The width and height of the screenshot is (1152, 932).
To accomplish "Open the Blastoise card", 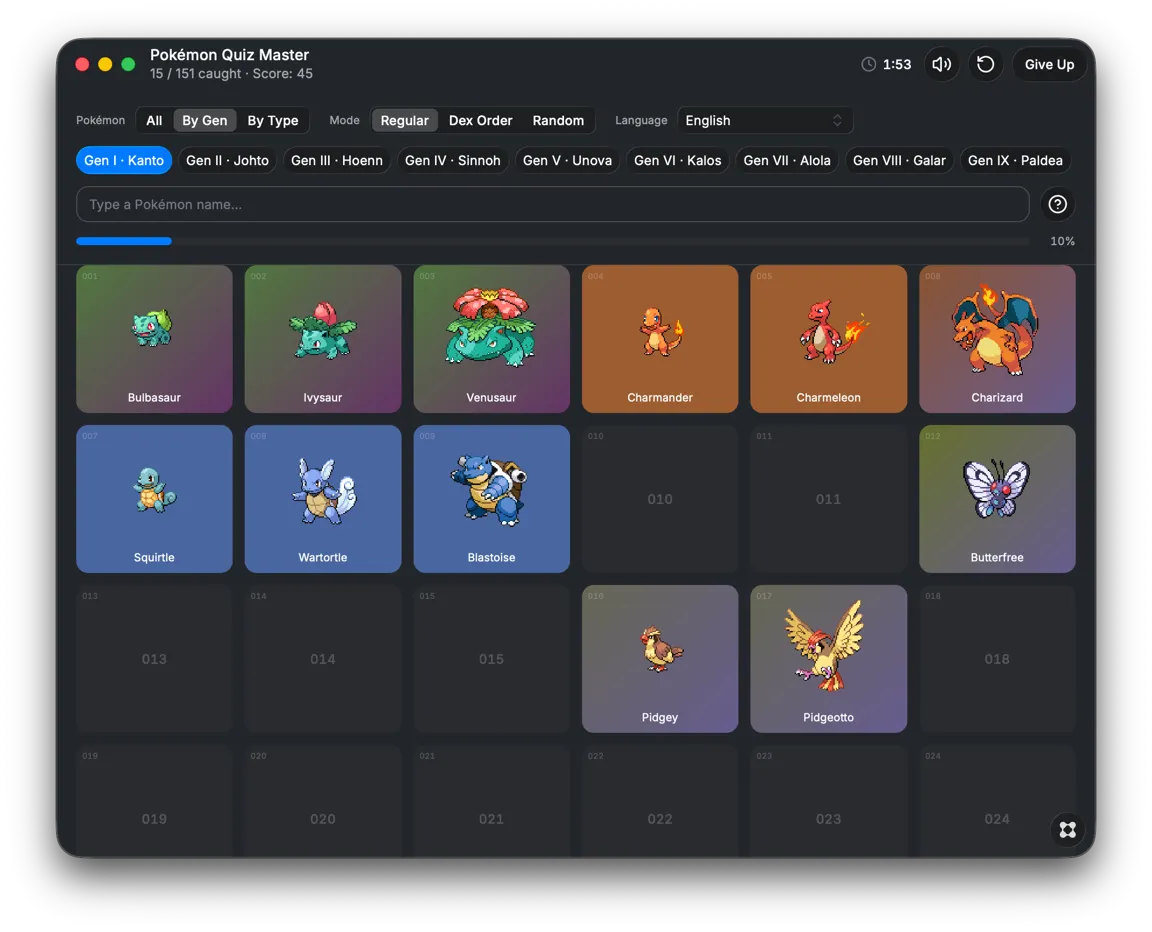I will pos(492,499).
